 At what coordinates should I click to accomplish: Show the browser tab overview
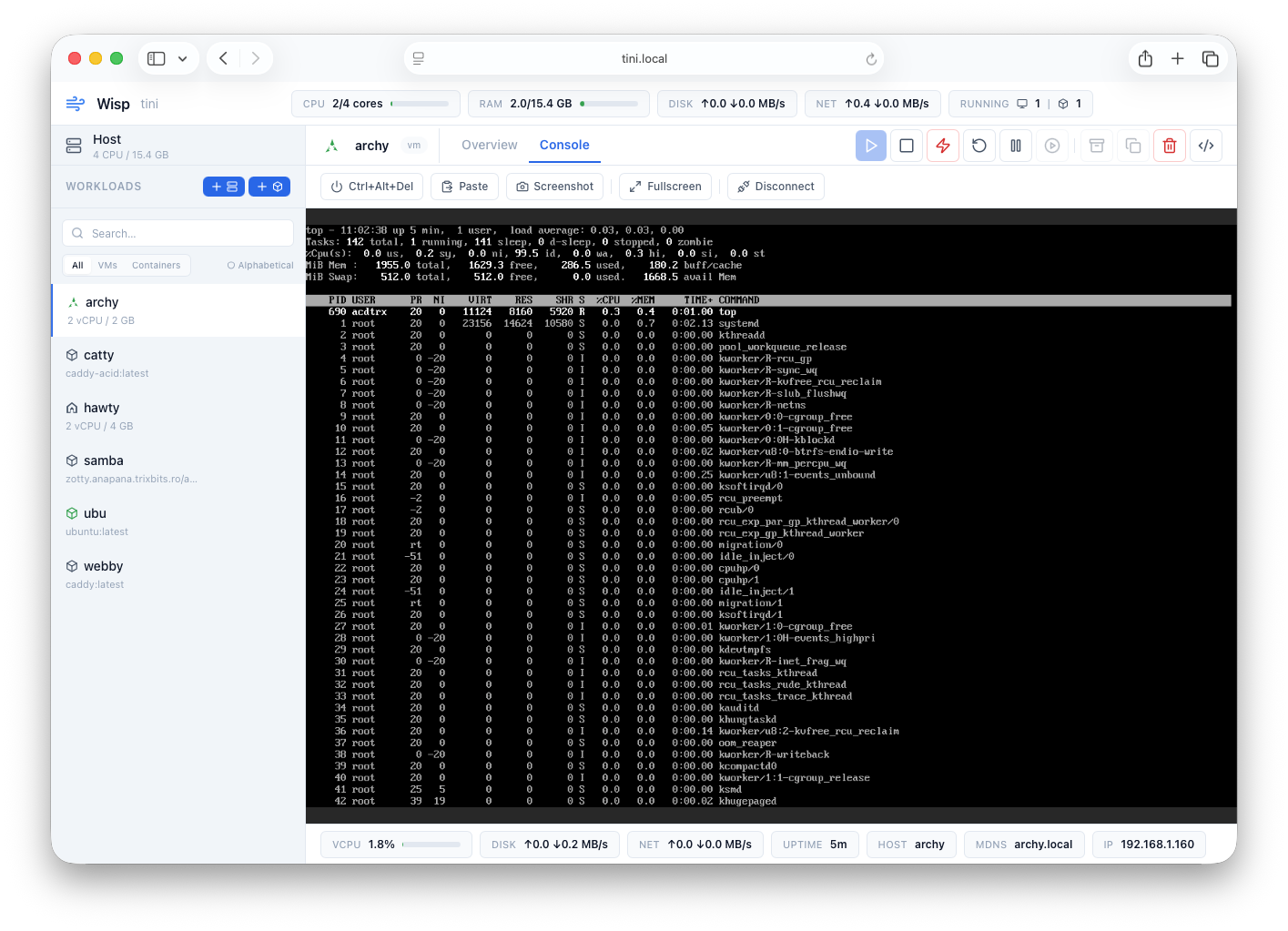coord(1211,58)
